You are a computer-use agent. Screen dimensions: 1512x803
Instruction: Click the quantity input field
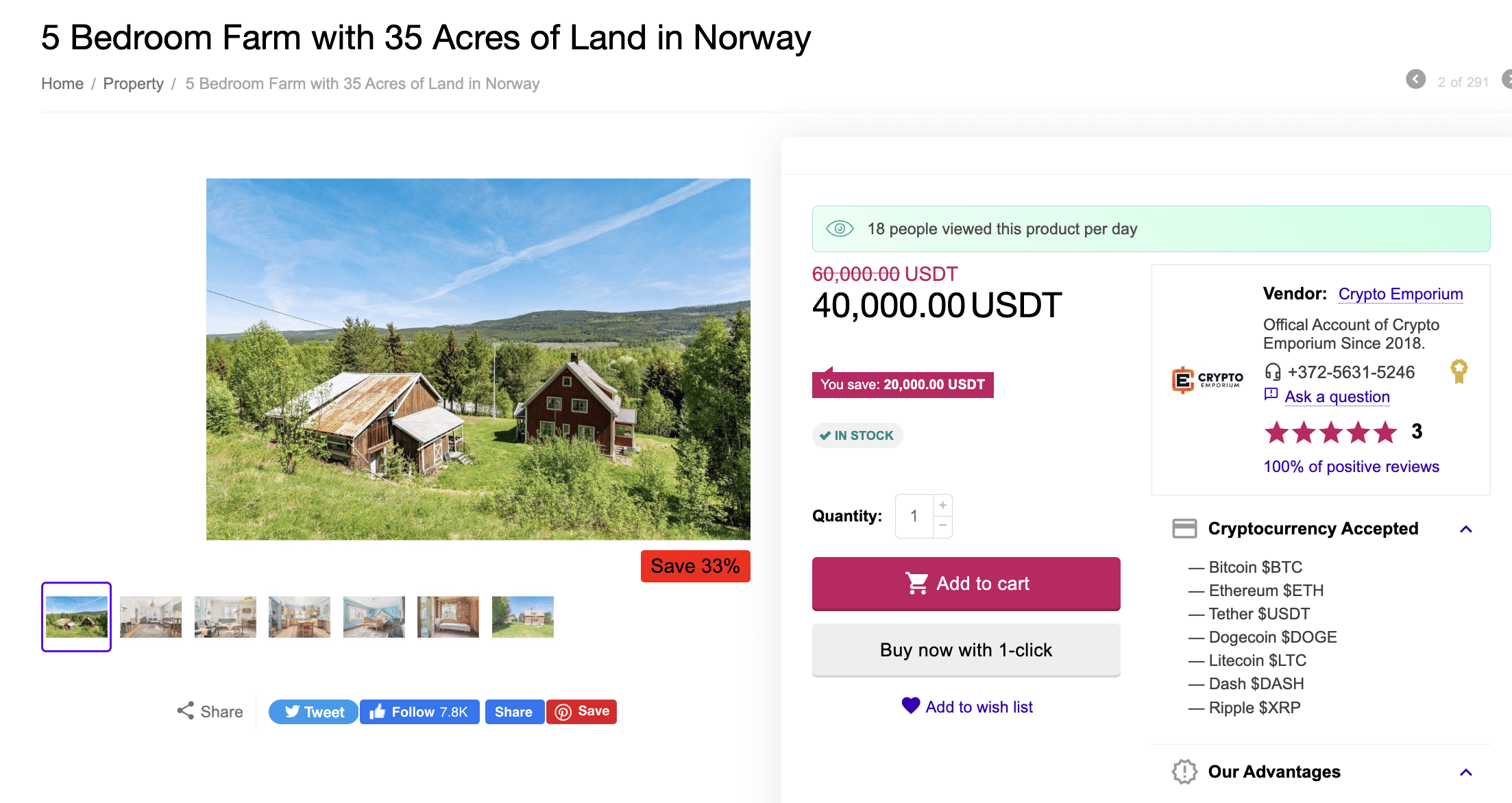[914, 516]
